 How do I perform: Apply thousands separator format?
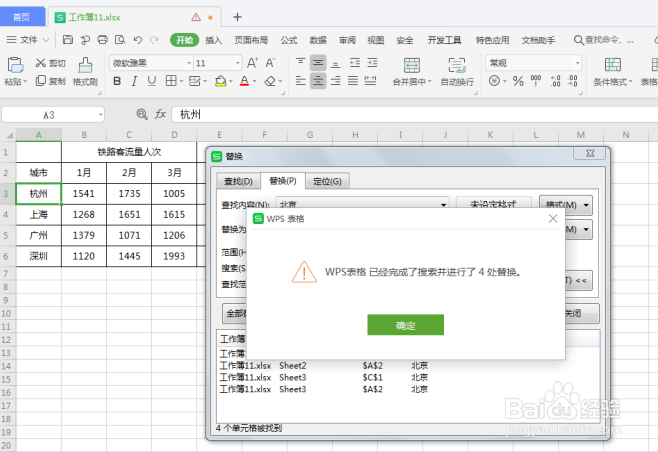tap(536, 81)
